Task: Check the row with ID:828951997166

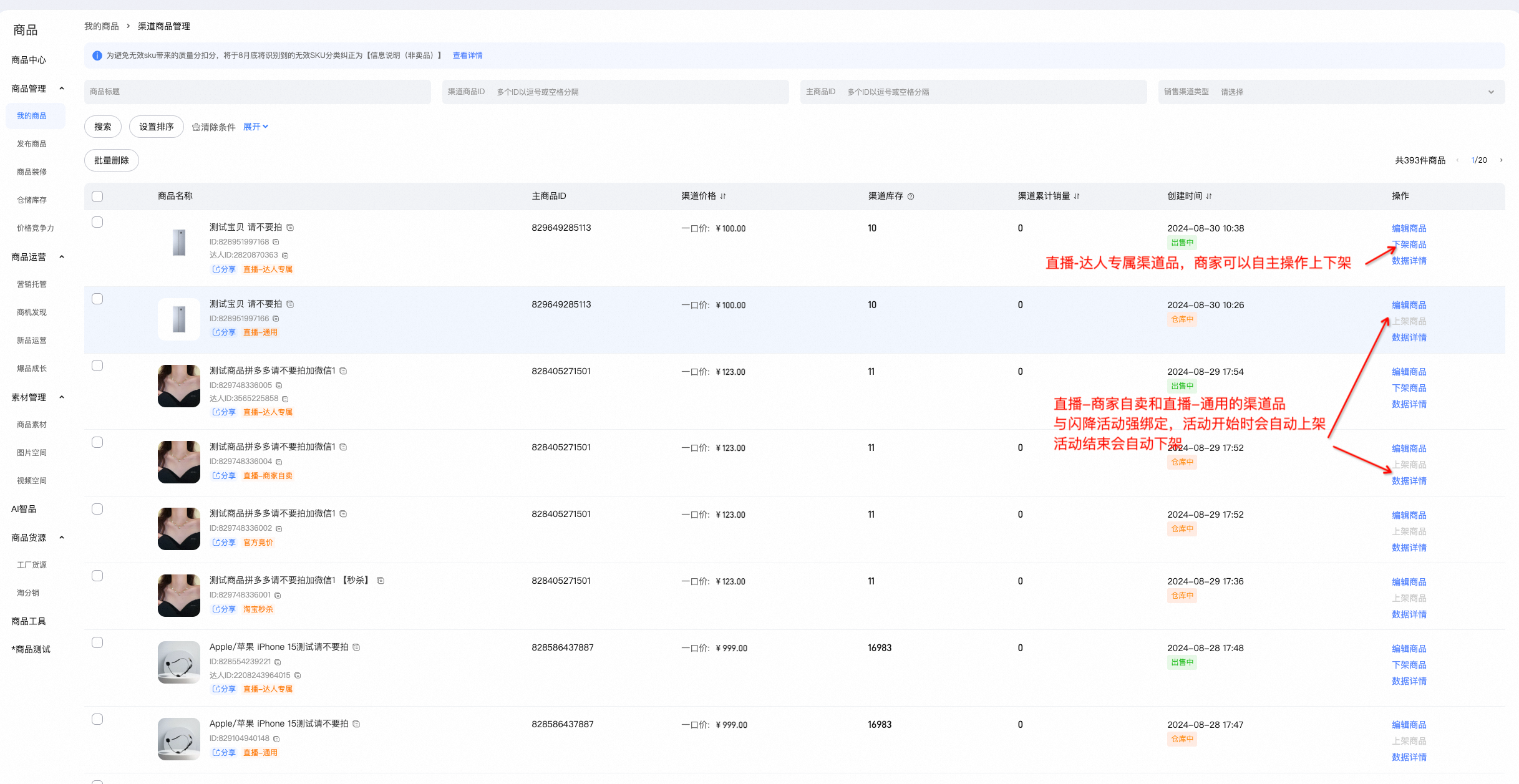Action: (x=97, y=299)
